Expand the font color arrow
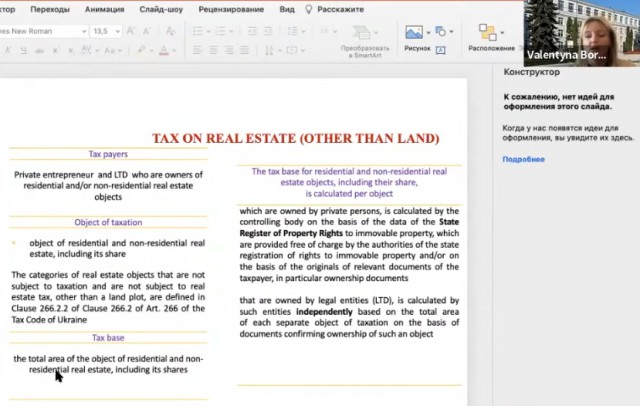Screen dimensions: 640x406 coord(174,51)
